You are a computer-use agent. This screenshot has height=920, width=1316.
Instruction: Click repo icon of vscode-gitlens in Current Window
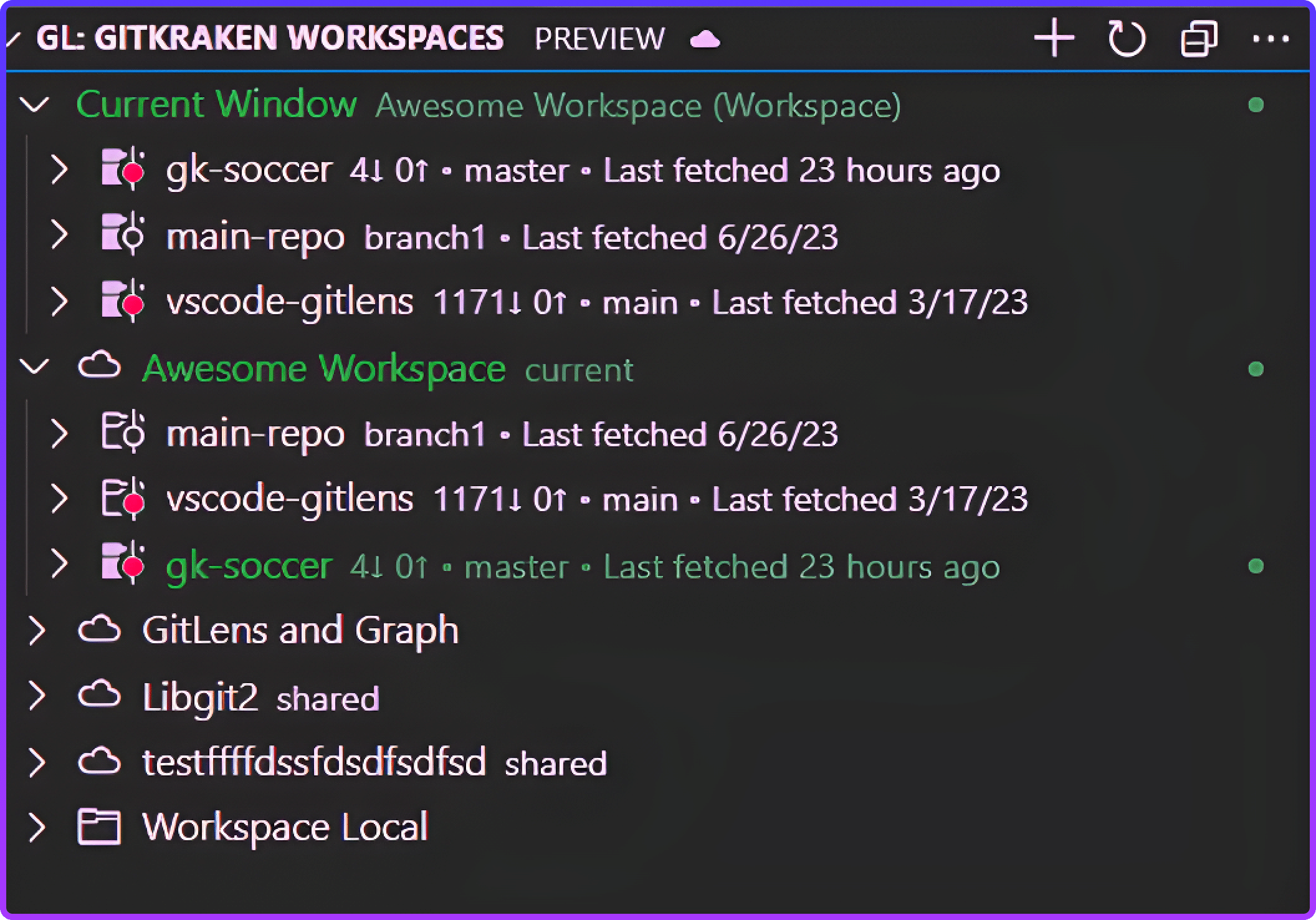pos(123,300)
